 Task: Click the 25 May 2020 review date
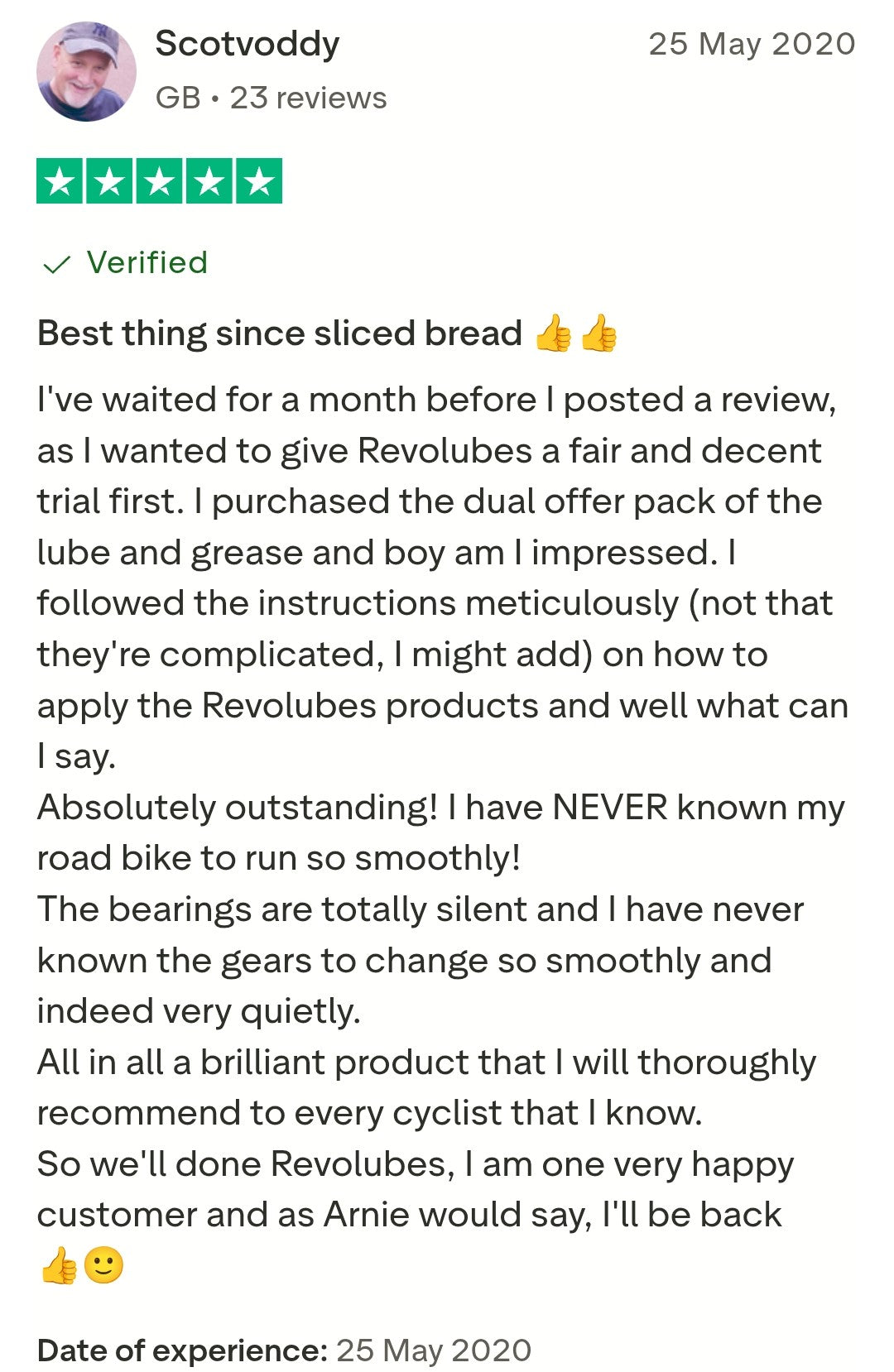pyautogui.click(x=752, y=44)
